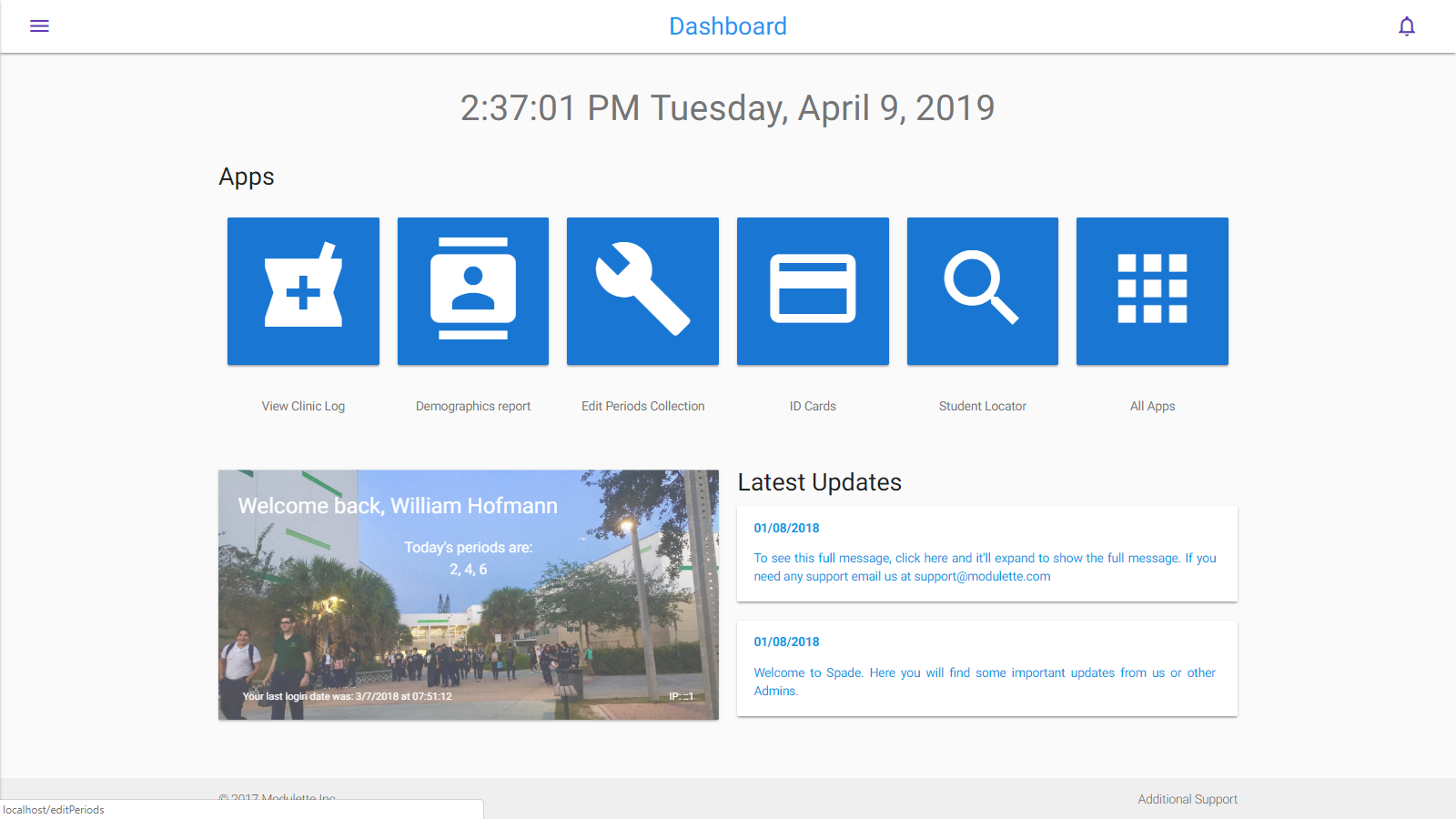Click the Student Locator text label
This screenshot has height=819, width=1456.
click(982, 406)
